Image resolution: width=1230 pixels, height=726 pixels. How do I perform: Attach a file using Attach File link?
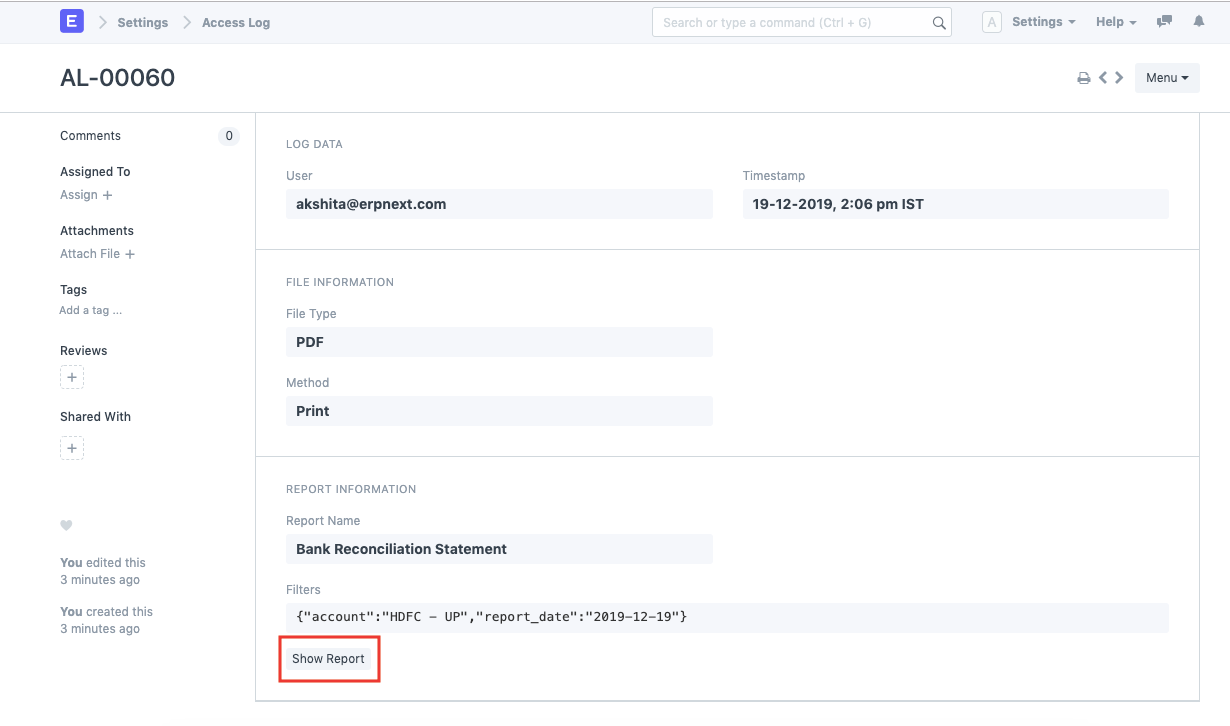pos(90,253)
